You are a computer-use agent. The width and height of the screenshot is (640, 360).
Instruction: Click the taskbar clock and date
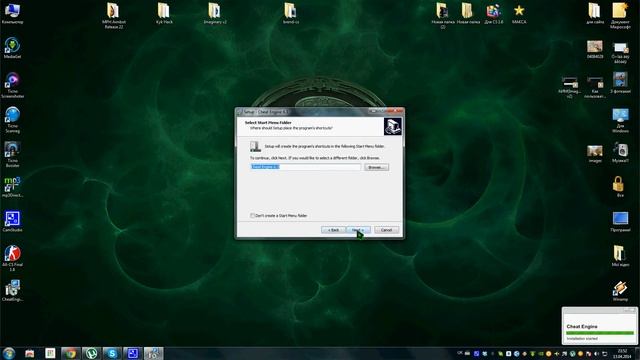click(x=622, y=354)
